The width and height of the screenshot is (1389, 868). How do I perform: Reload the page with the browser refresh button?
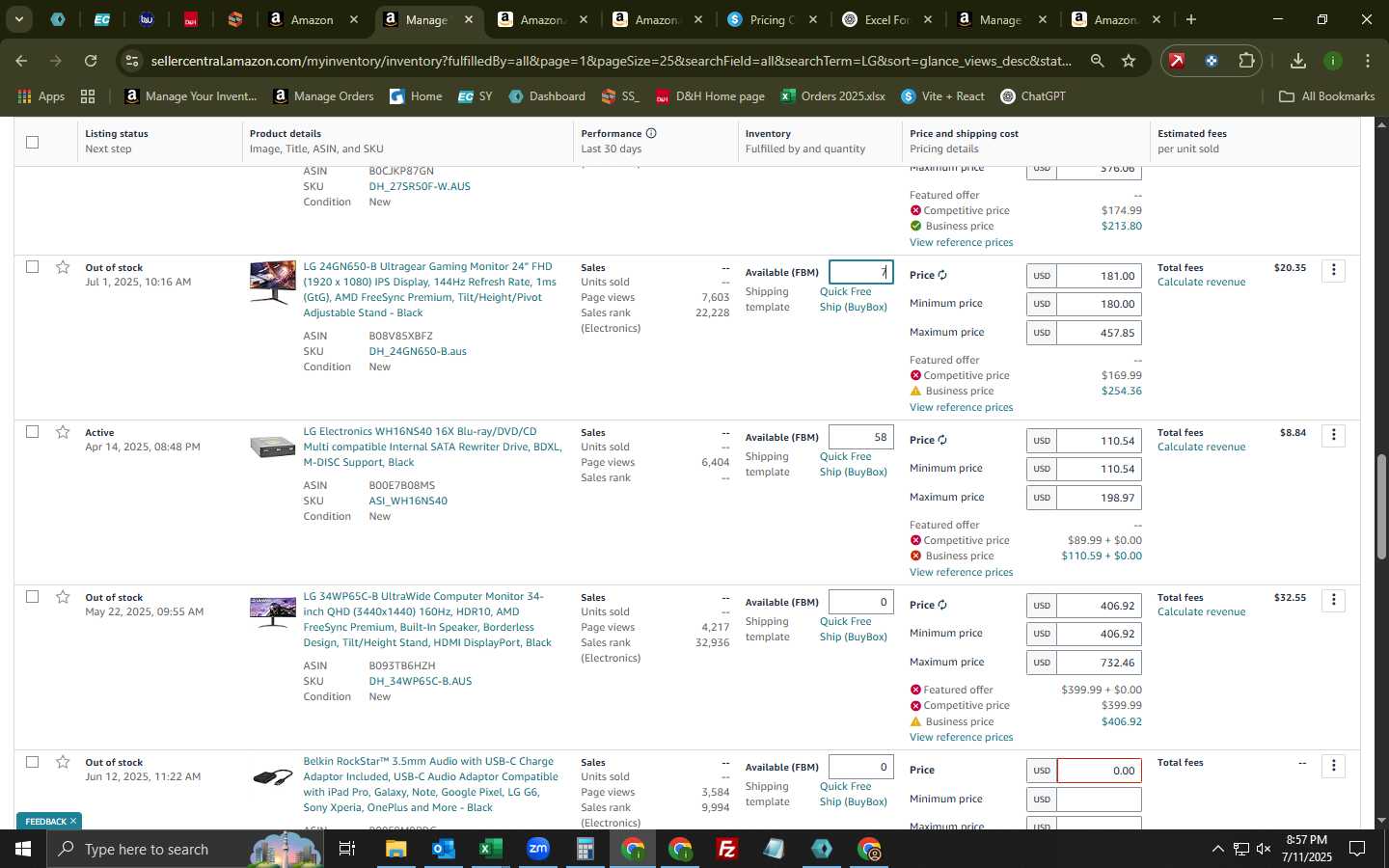pyautogui.click(x=91, y=61)
